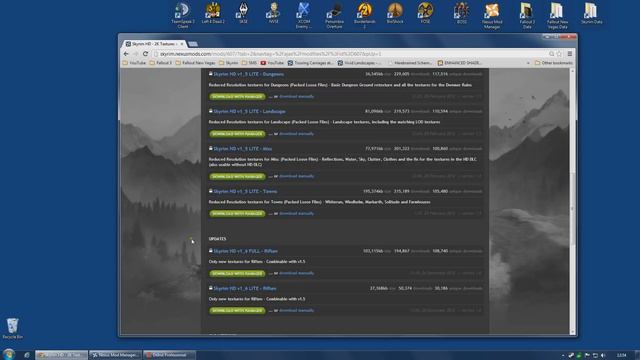The width and height of the screenshot is (640, 360).
Task: Launch Left 4 Dead 2 from the desktop
Action: tap(213, 13)
